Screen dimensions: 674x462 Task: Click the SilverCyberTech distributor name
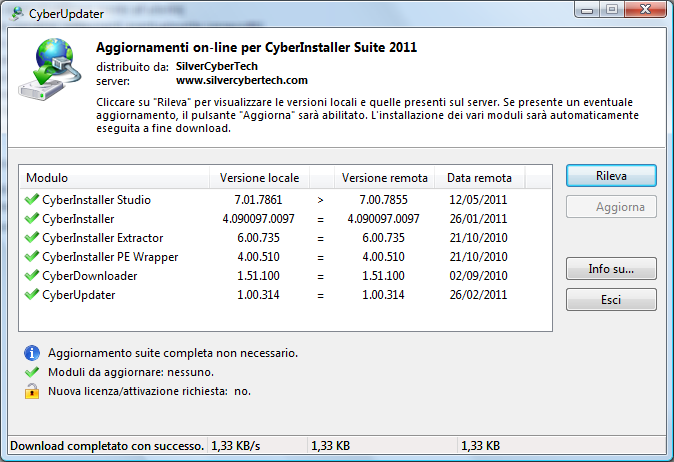point(217,66)
